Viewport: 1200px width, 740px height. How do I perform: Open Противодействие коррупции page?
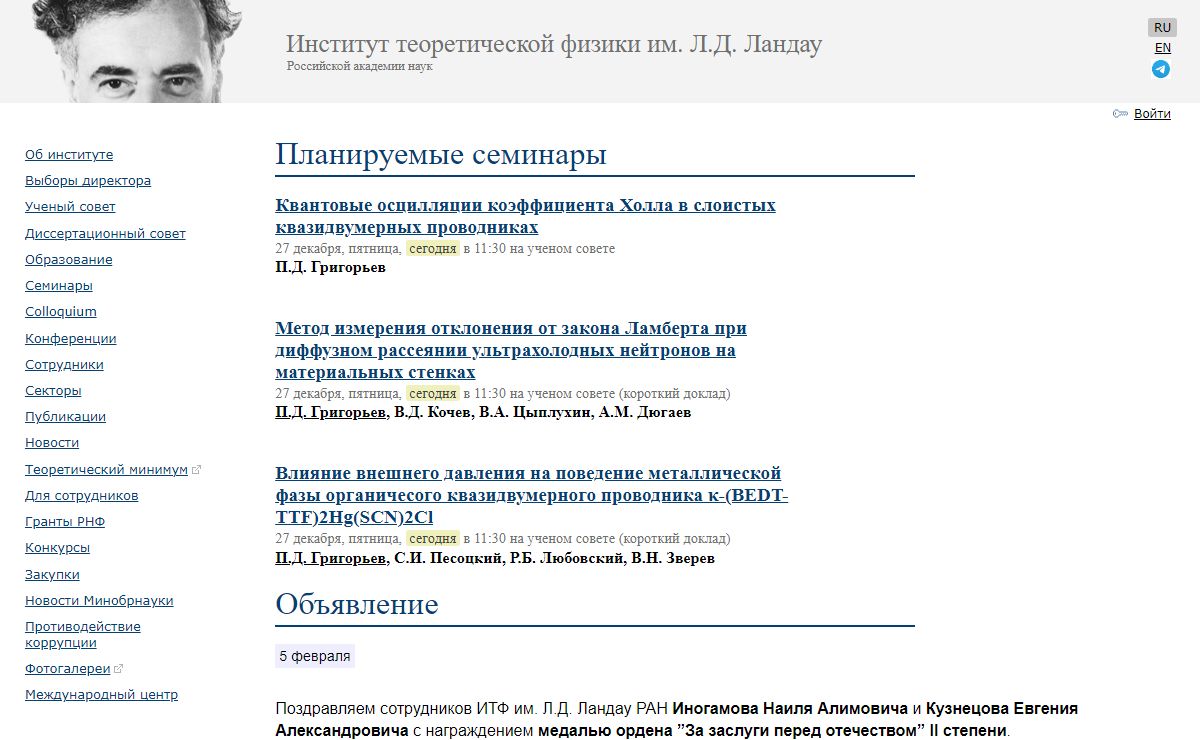[x=83, y=635]
